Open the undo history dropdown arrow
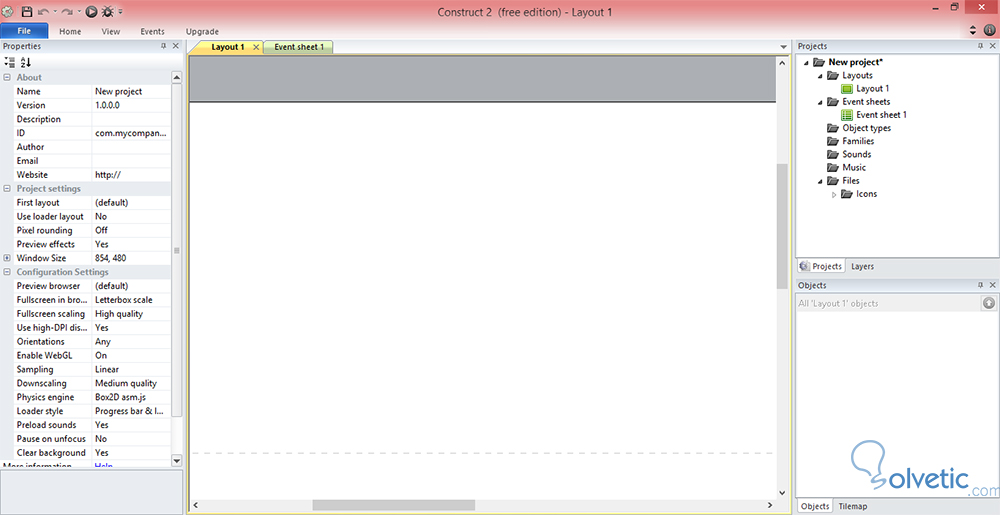 pos(55,11)
